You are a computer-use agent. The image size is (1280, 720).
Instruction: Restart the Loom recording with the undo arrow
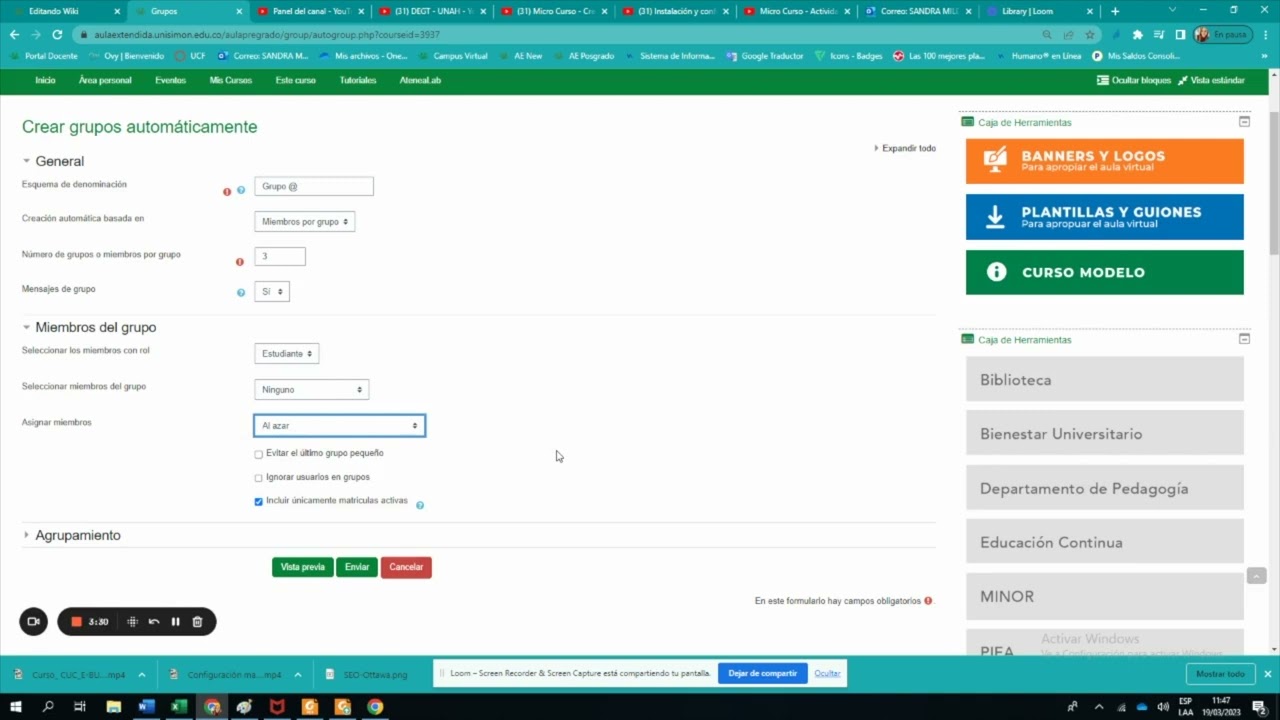154,622
